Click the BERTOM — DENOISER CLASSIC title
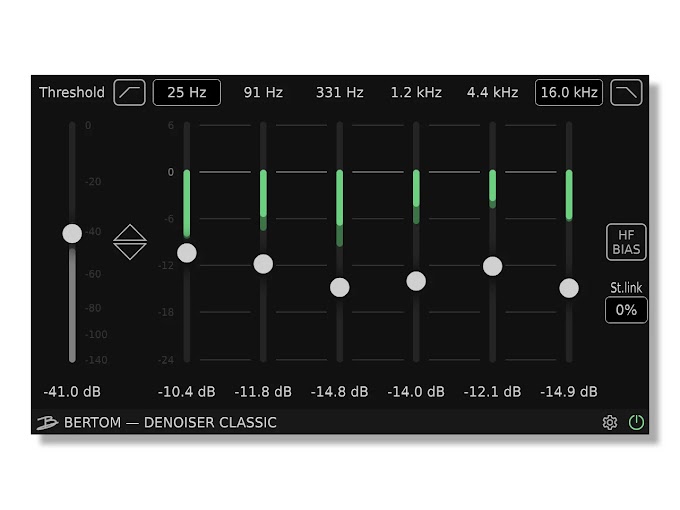Image resolution: width=680 pixels, height=510 pixels. click(x=170, y=422)
